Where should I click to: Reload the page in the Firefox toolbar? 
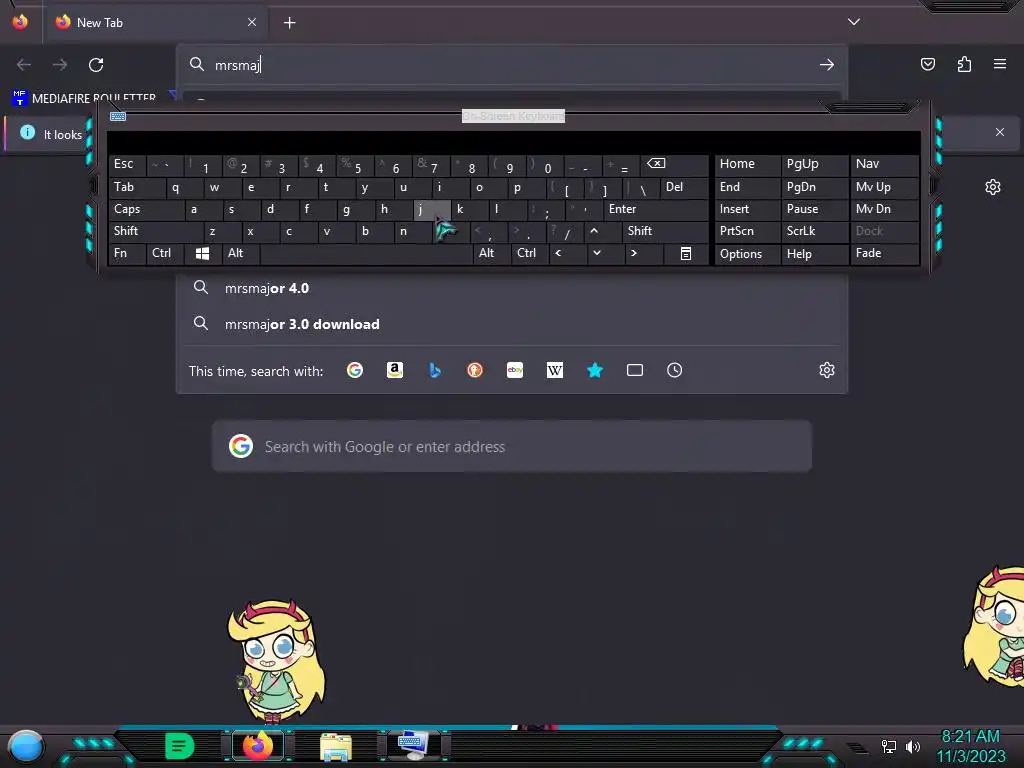point(96,65)
